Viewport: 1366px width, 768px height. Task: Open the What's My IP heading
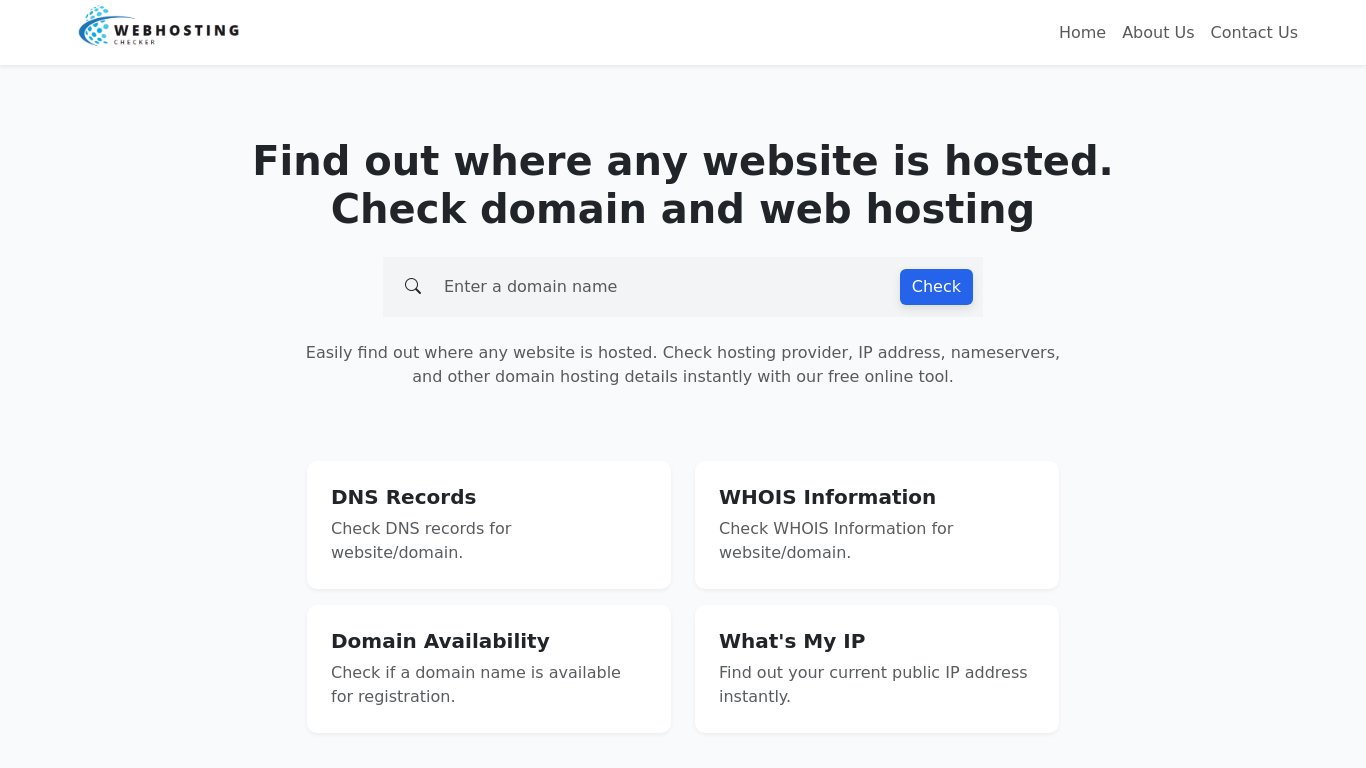[792, 641]
